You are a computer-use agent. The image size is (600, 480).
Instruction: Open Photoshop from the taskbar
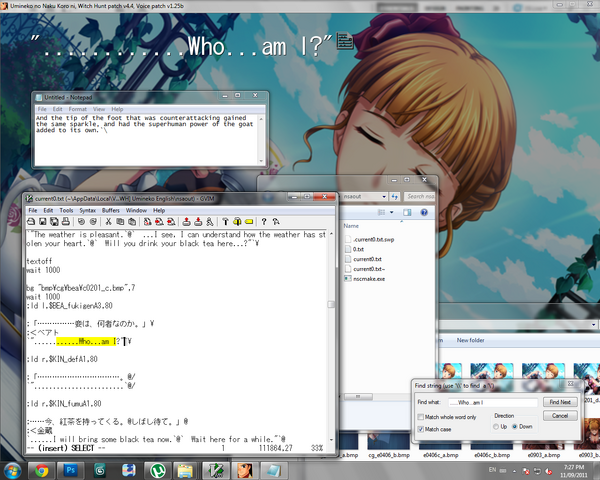tap(71, 470)
